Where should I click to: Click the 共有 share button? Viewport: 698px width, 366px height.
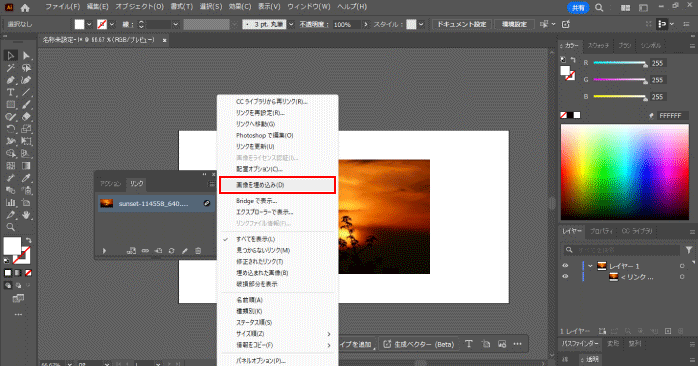point(578,8)
